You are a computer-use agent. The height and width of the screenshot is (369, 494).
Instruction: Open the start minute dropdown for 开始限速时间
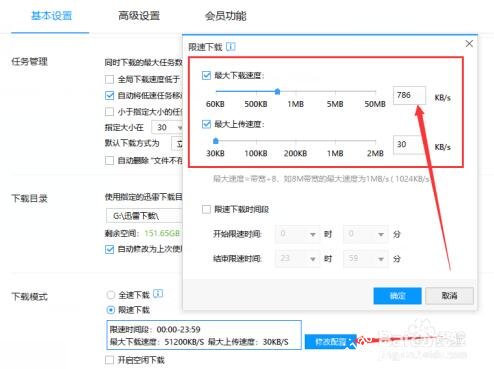pyautogui.click(x=366, y=234)
